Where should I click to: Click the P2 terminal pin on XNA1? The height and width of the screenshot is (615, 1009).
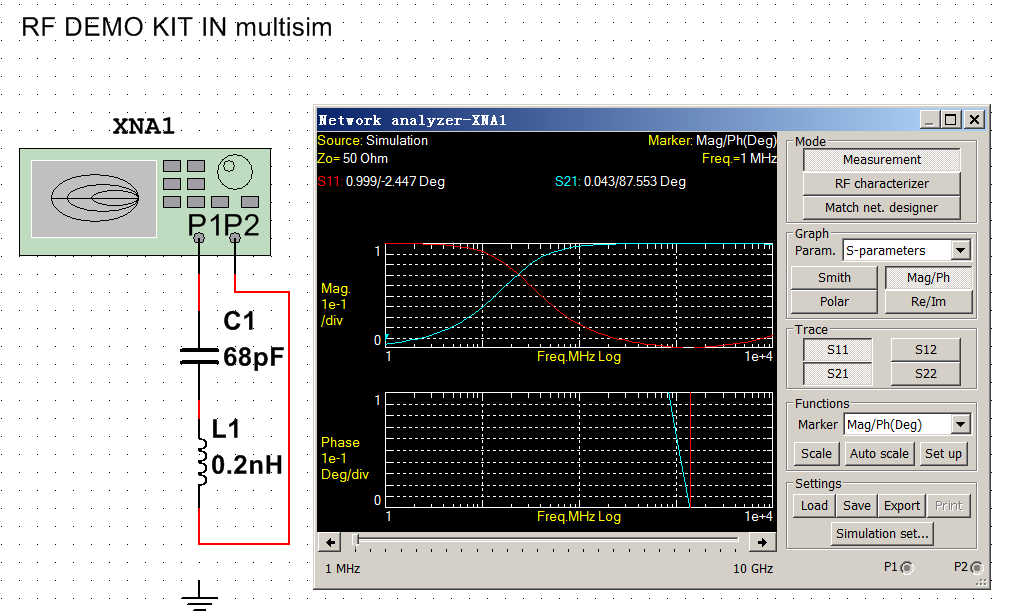coord(235,238)
